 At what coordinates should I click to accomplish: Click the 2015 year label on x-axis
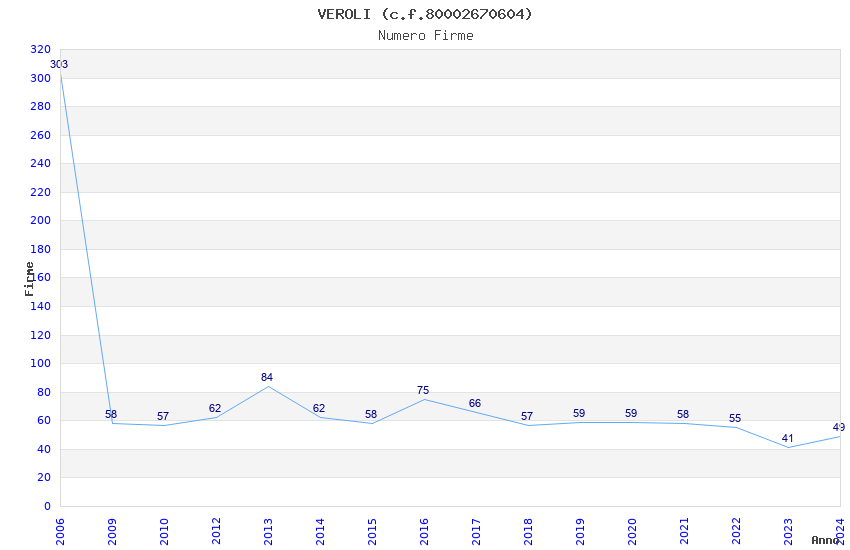(372, 532)
